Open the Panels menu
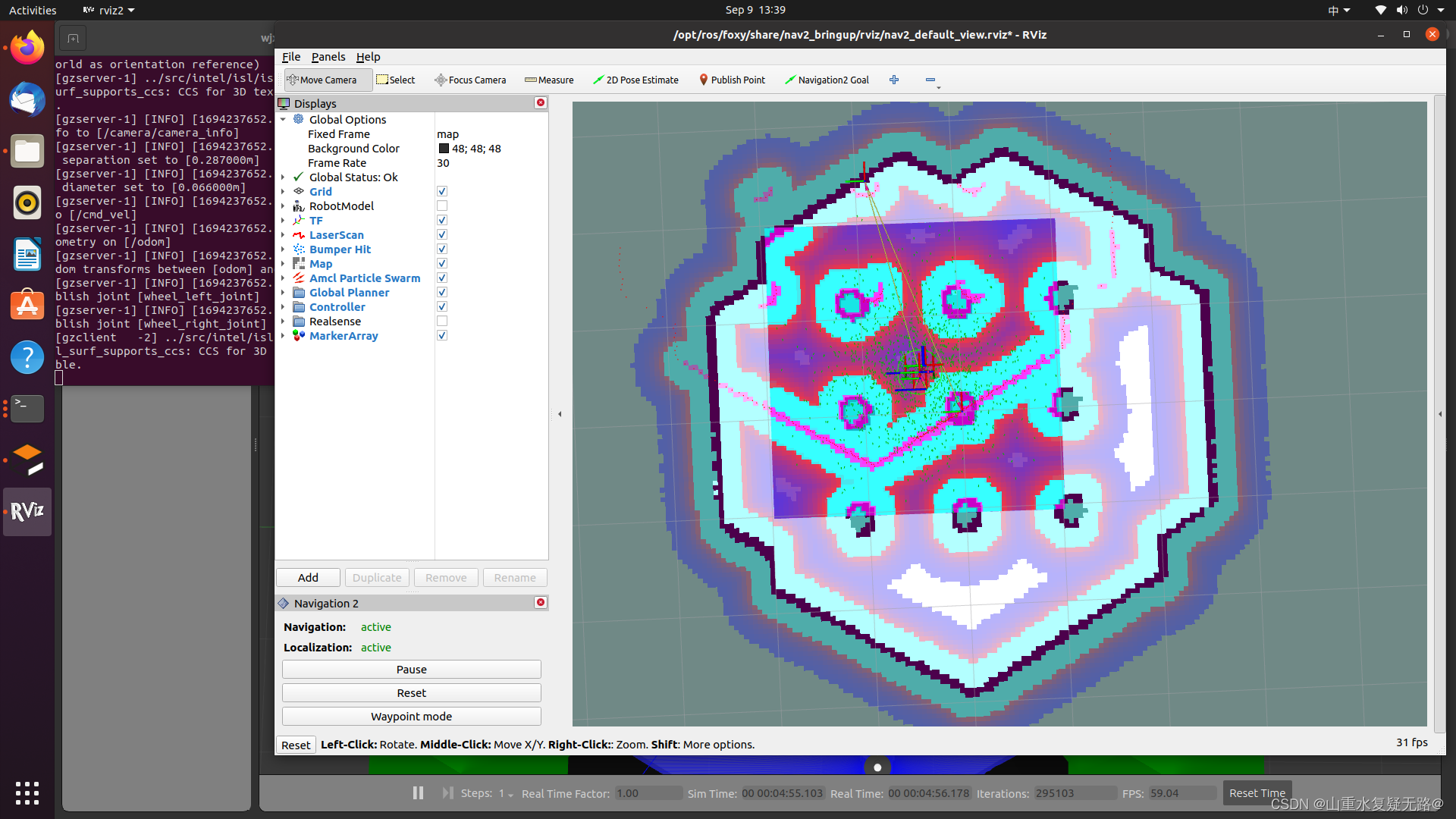1456x819 pixels. (x=328, y=57)
